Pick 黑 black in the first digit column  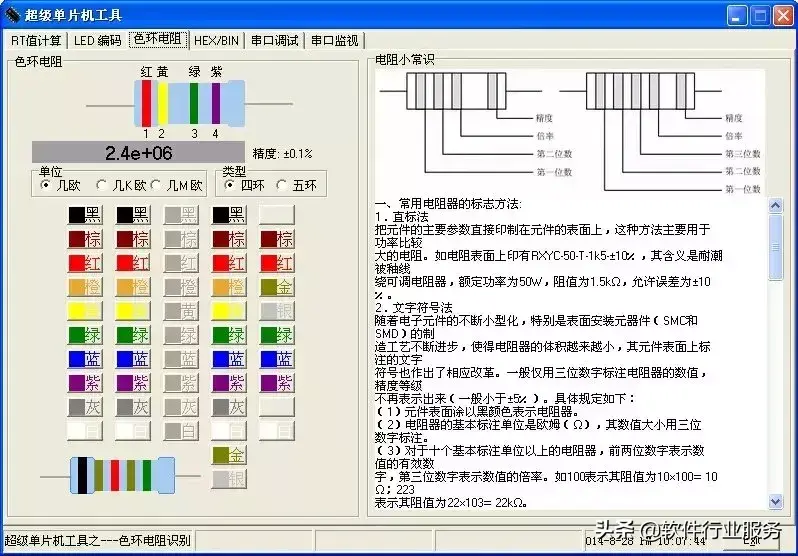click(85, 215)
